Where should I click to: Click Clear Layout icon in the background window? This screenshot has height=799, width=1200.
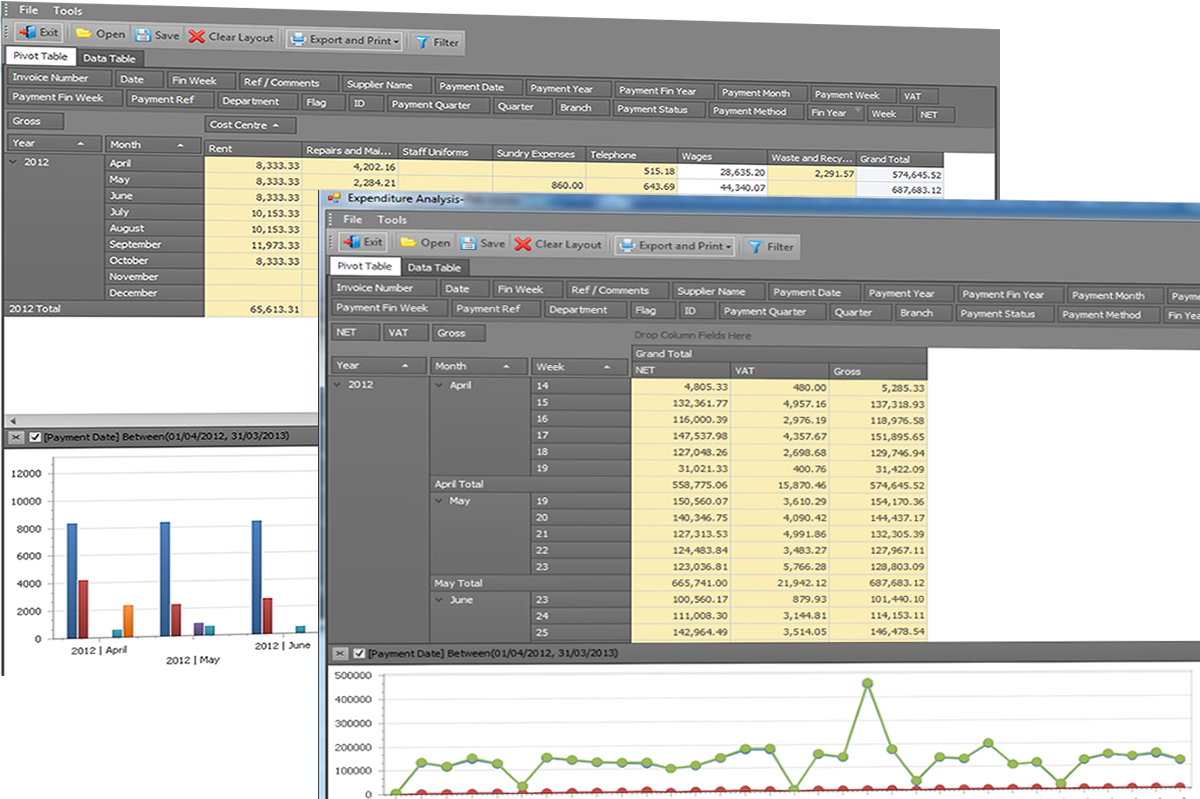click(197, 37)
